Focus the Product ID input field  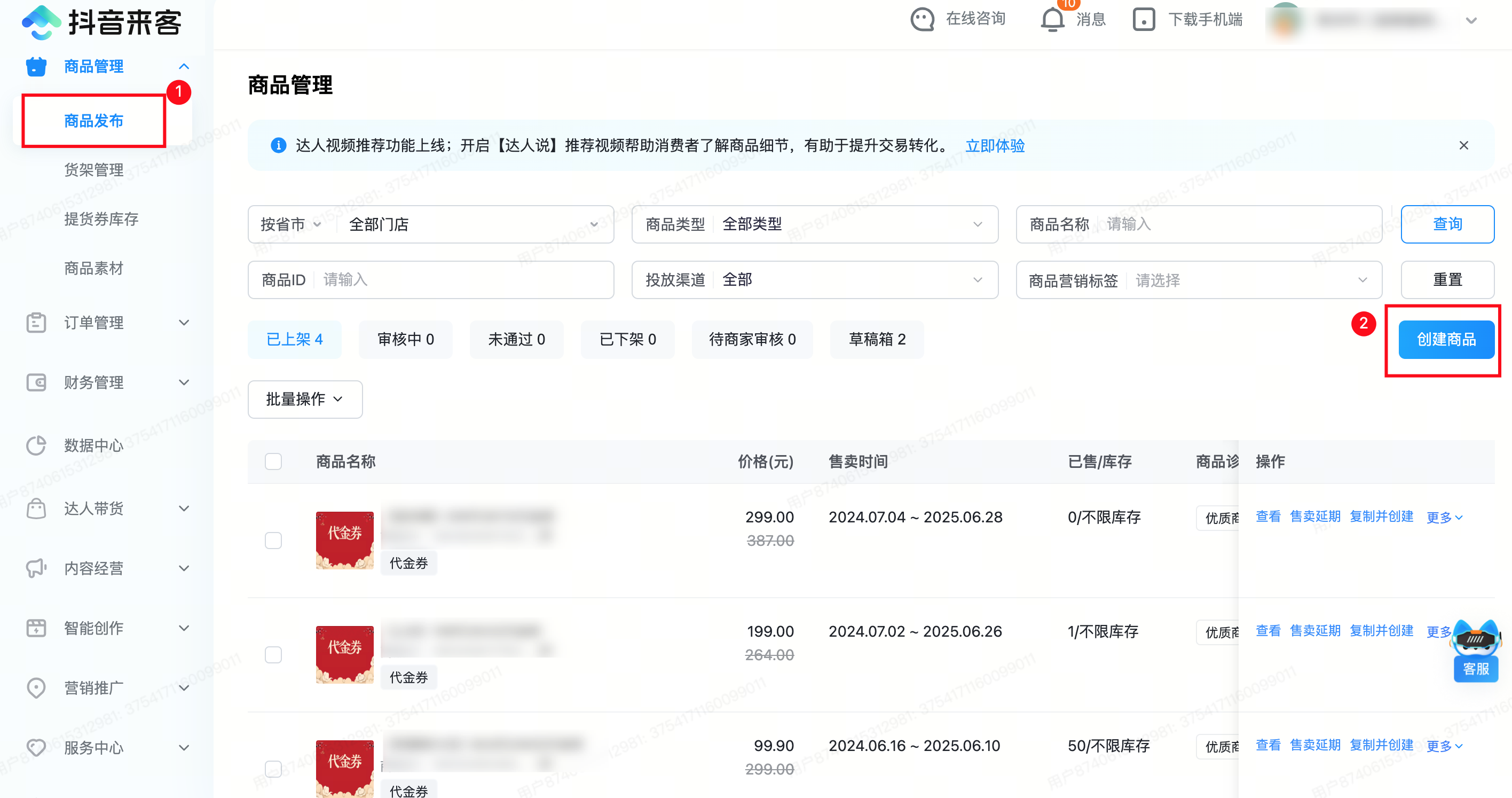(464, 279)
